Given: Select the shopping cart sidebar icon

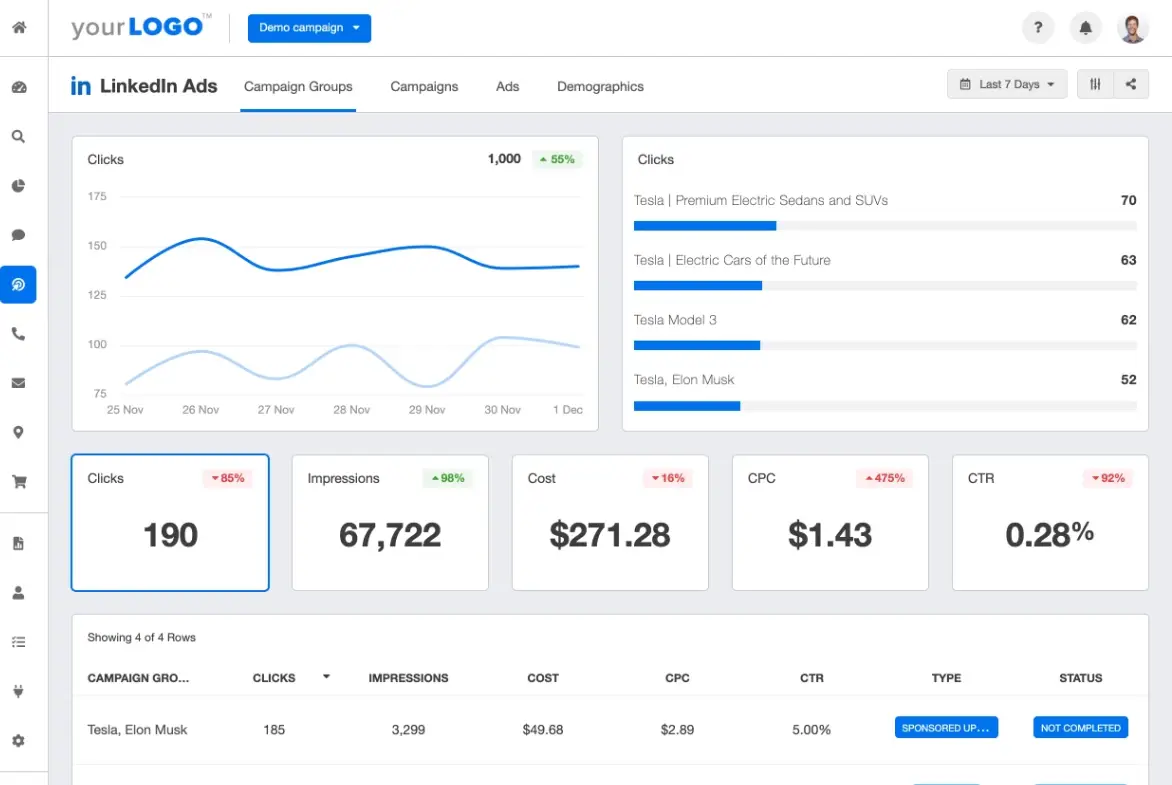Looking at the screenshot, I should click(18, 482).
